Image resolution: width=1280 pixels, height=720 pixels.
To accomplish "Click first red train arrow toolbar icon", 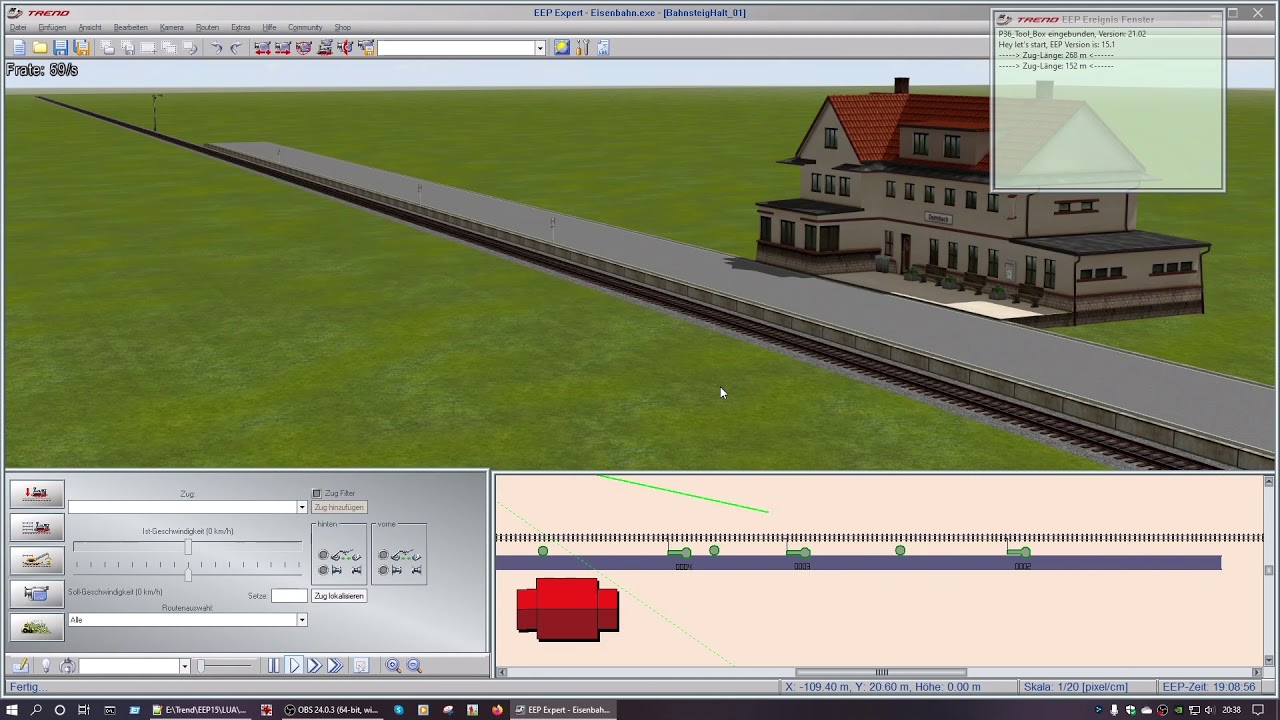I will pos(262,47).
